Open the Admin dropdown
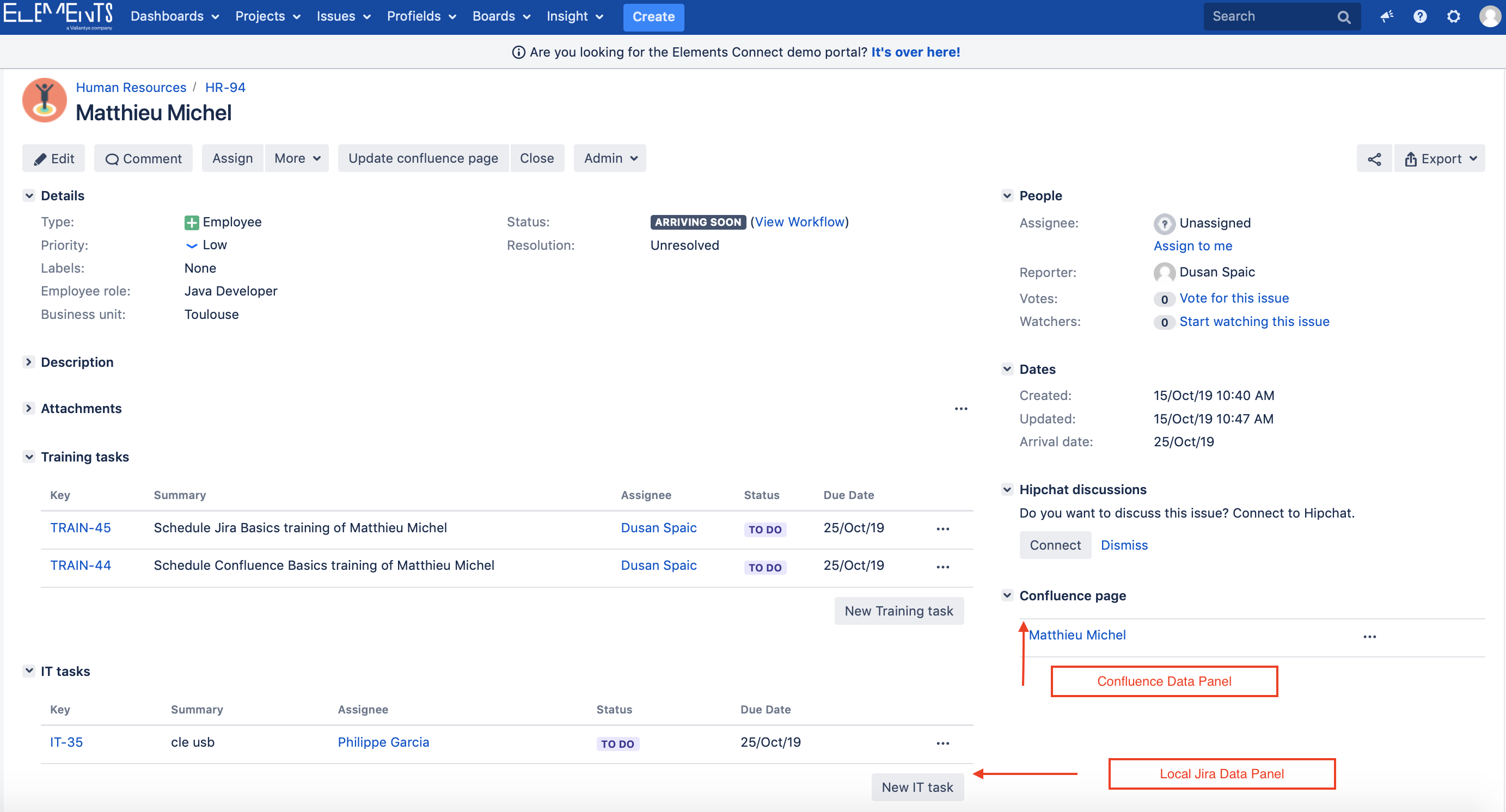 click(609, 158)
